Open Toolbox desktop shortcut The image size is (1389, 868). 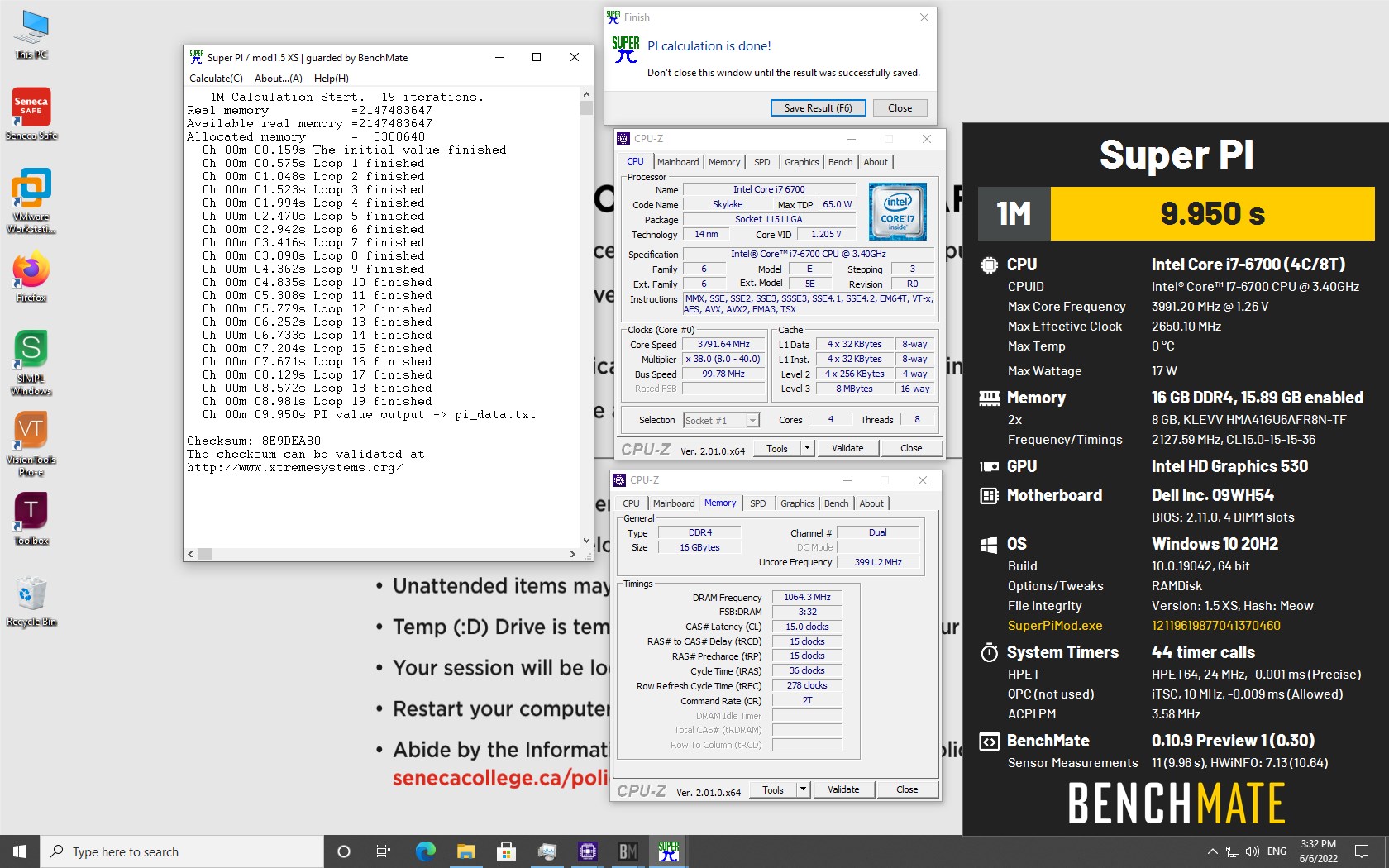[31, 519]
